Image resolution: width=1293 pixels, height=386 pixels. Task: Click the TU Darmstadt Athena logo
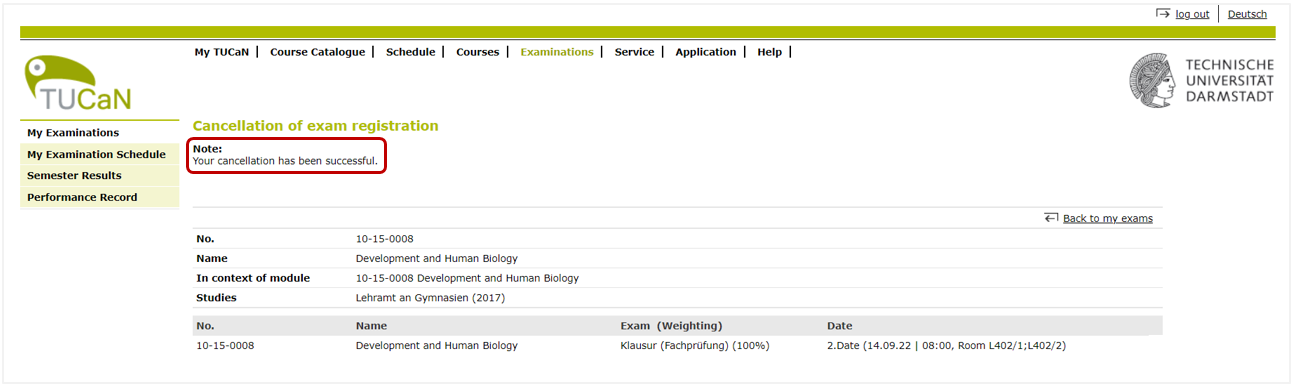tap(1152, 81)
